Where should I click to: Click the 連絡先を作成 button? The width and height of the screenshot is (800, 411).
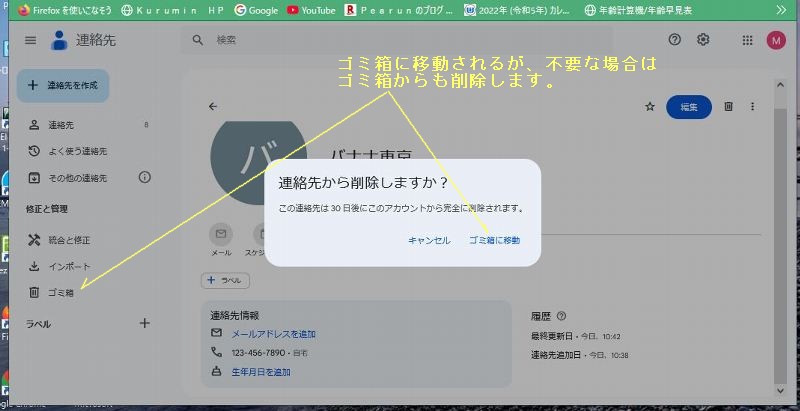click(x=63, y=86)
